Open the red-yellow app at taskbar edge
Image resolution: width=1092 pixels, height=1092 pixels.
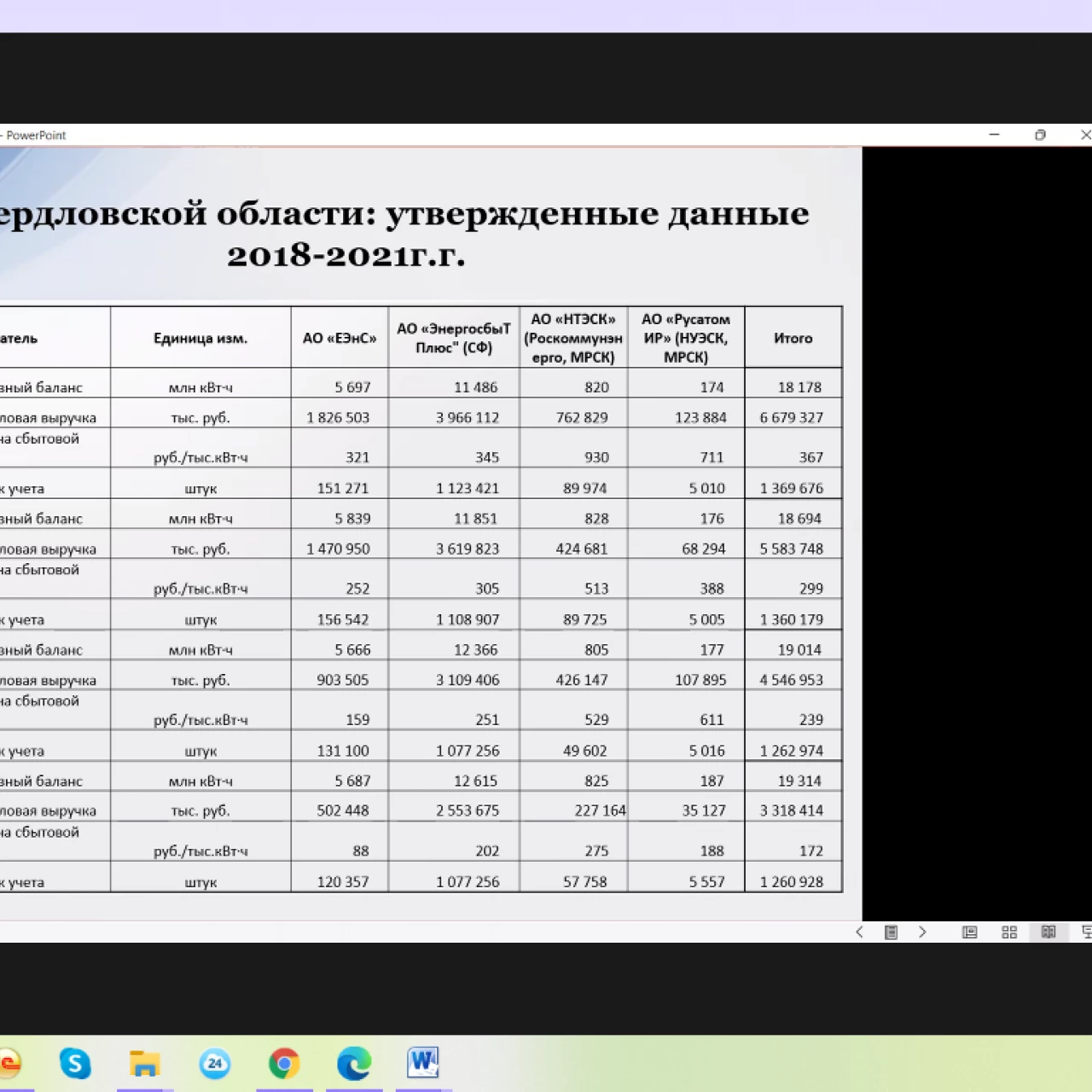click(9, 1063)
